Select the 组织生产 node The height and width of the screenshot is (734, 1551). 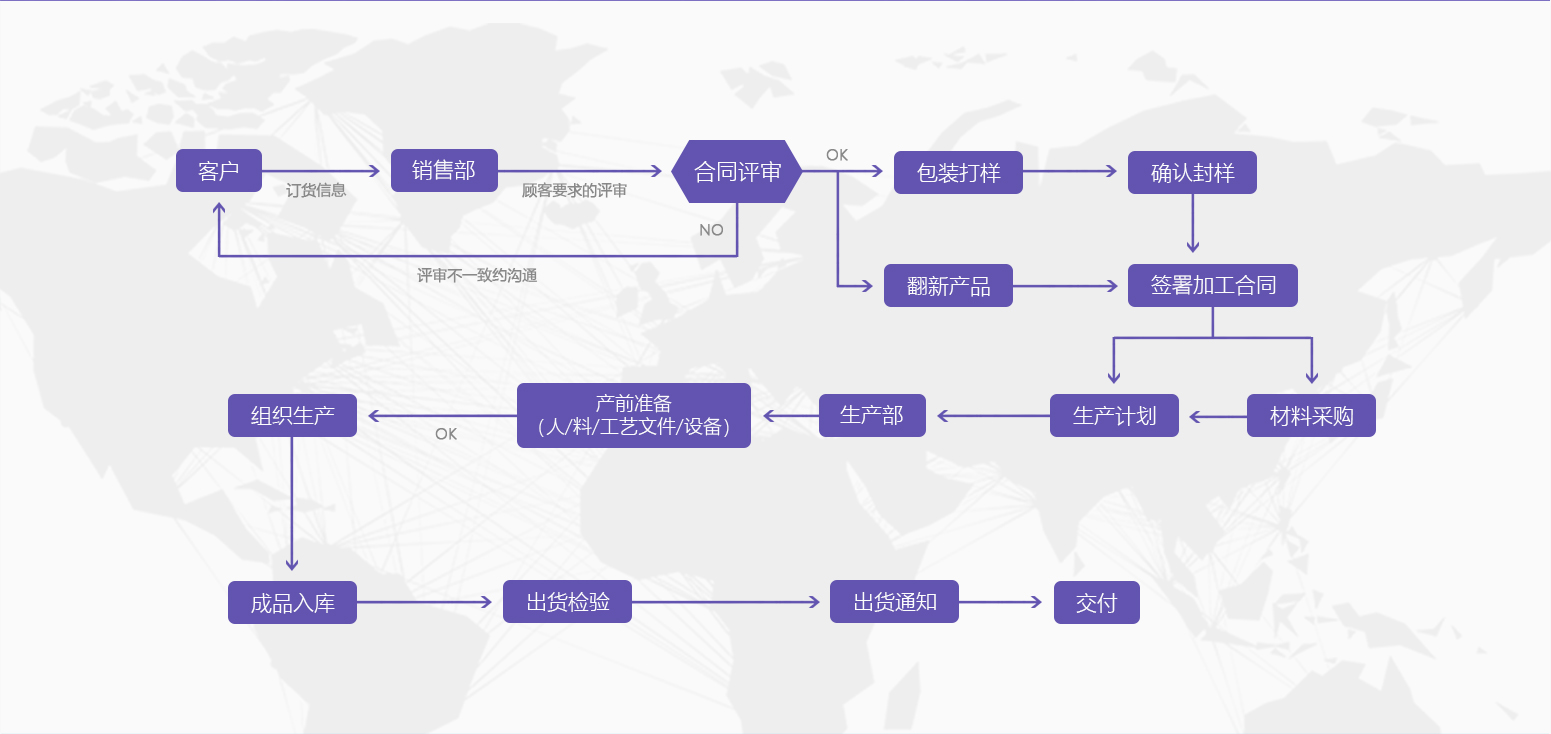[x=292, y=416]
